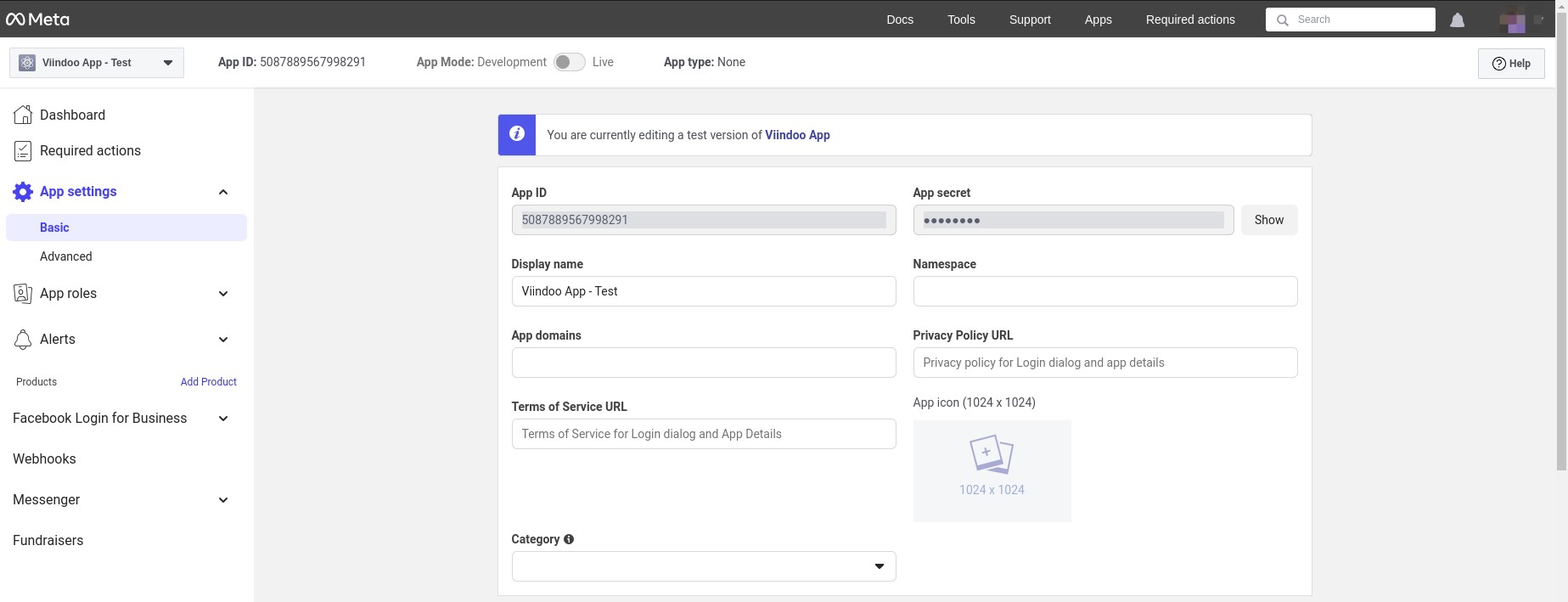Viewport: 1568px width, 602px height.
Task: Click the App type: None text
Action: [x=705, y=62]
